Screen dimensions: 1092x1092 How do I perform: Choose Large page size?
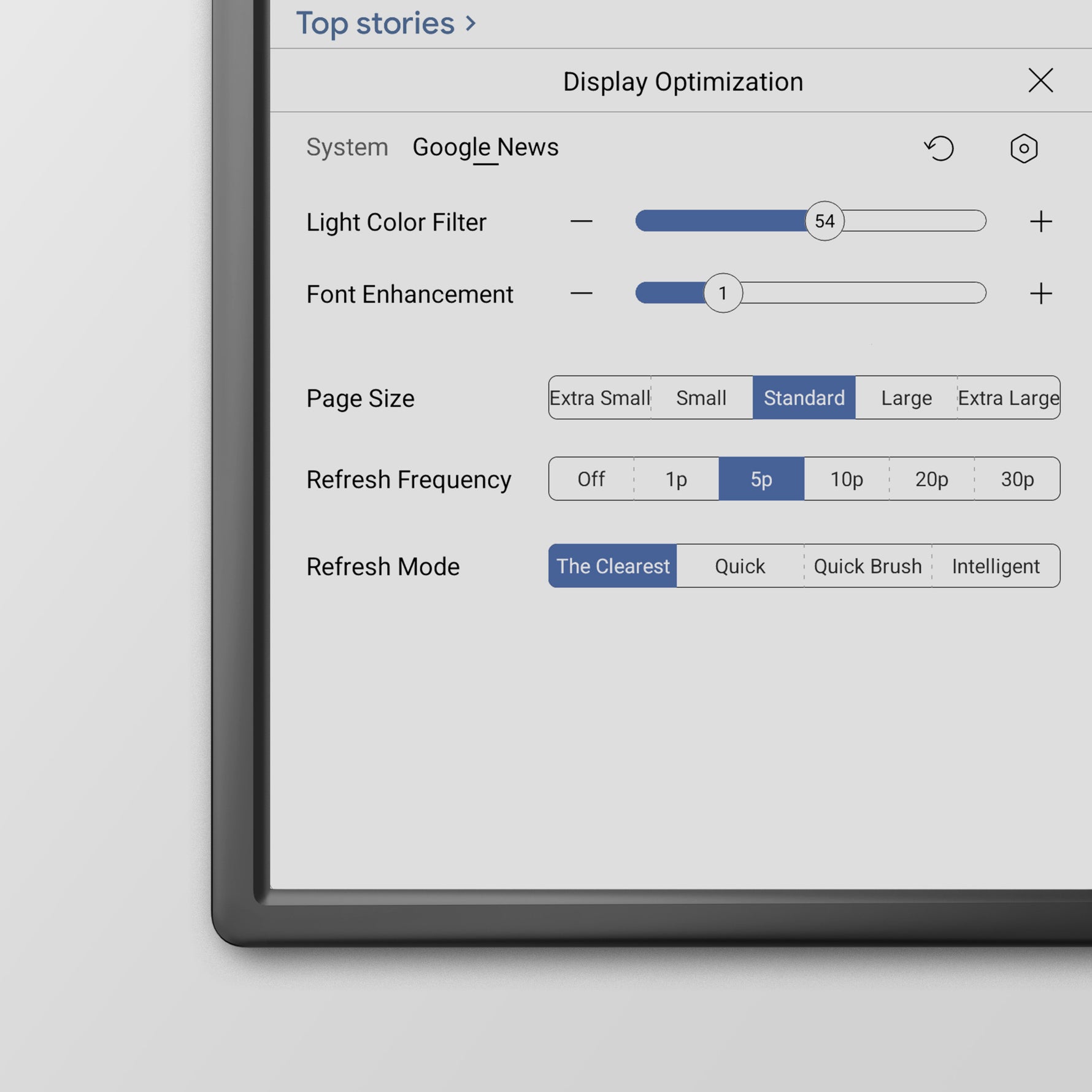906,398
